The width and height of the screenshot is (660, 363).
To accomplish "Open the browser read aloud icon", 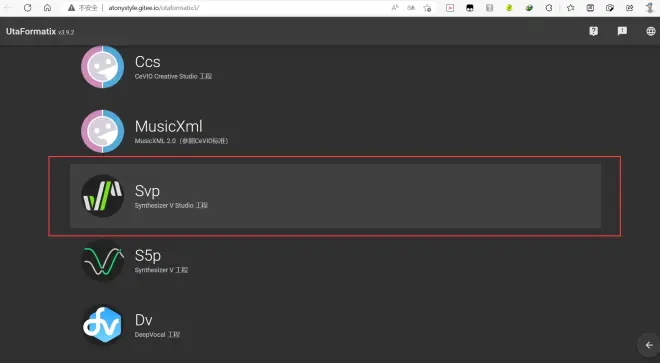I will 395,8.
